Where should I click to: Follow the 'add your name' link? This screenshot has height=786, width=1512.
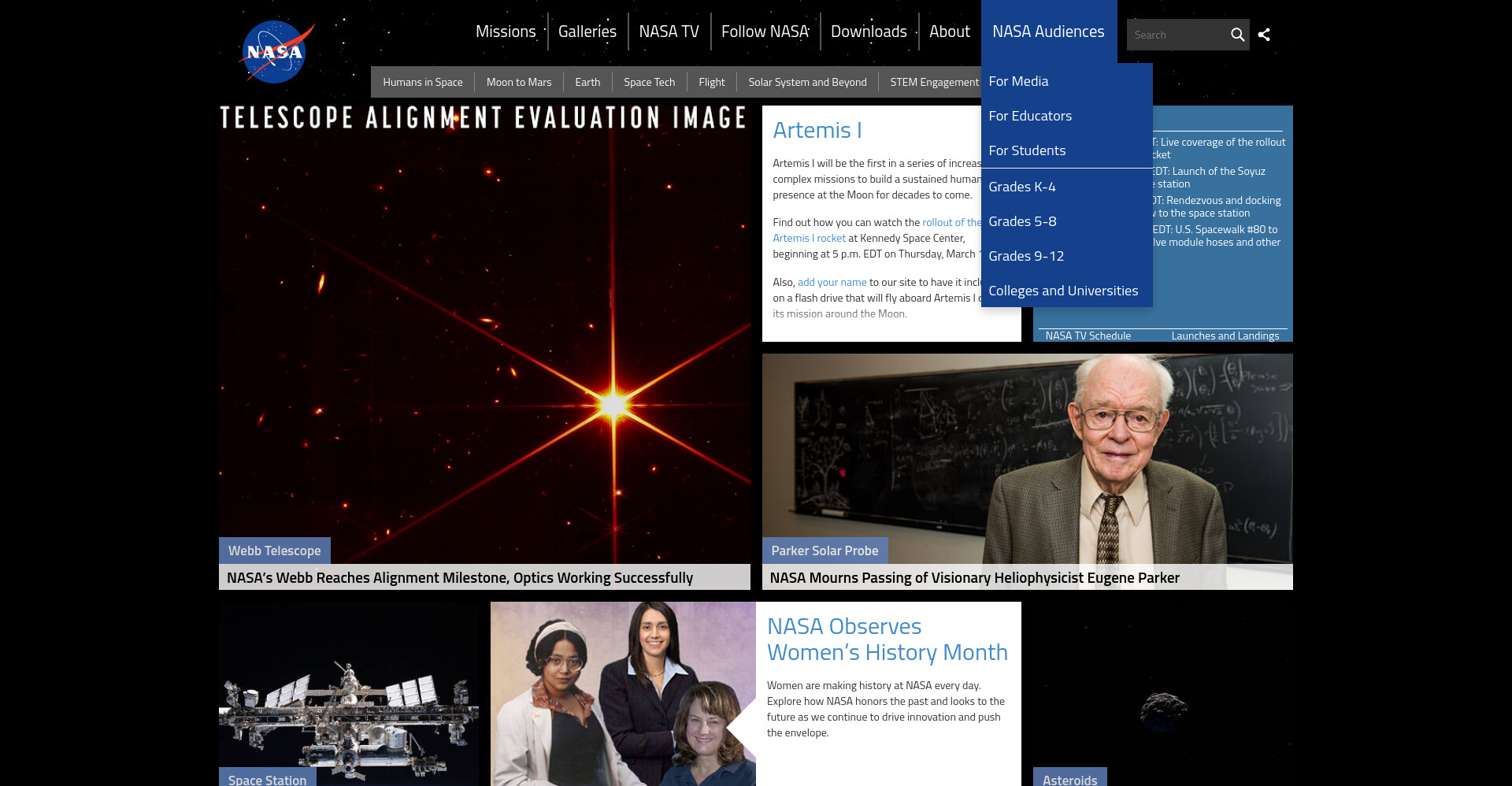click(x=832, y=282)
